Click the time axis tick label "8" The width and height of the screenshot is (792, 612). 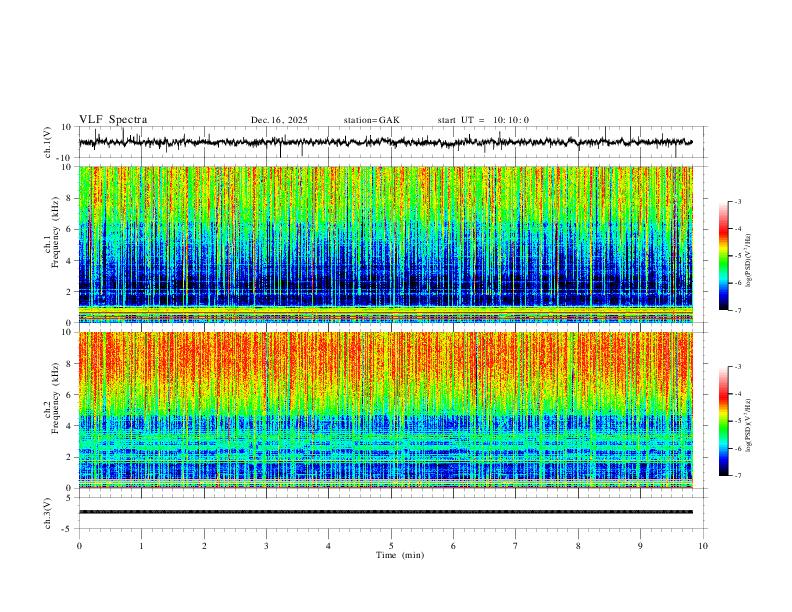[x=578, y=546]
